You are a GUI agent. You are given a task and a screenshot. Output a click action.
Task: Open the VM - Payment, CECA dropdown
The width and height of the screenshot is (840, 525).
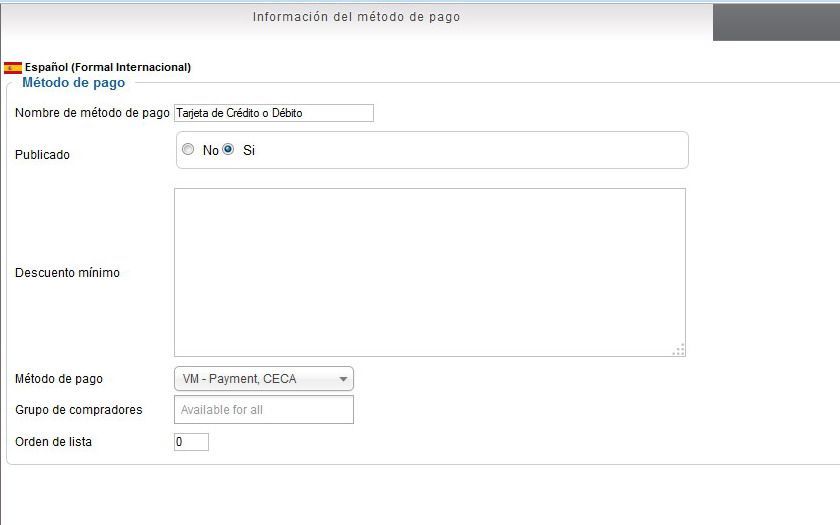pyautogui.click(x=264, y=379)
